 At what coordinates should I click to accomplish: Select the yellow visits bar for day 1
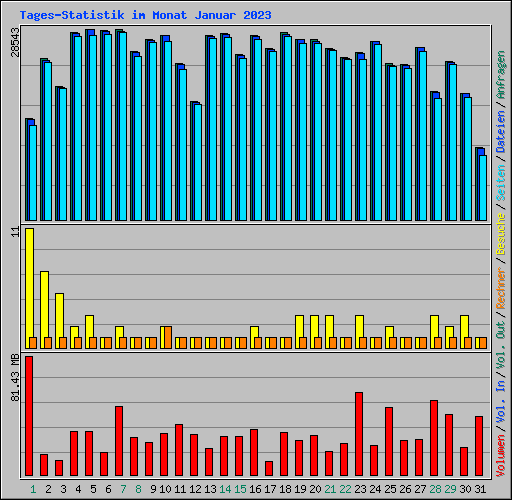click(x=29, y=289)
